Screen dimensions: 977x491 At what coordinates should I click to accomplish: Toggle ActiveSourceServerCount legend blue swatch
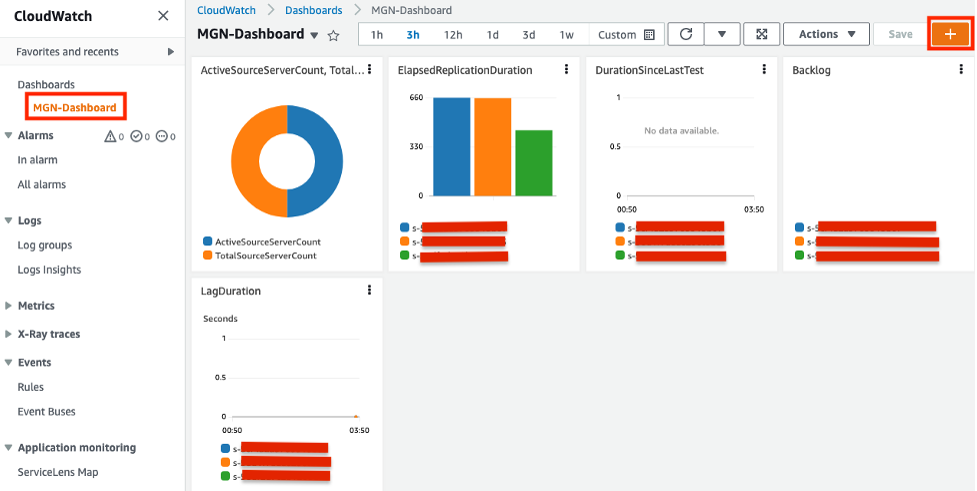[x=207, y=242]
